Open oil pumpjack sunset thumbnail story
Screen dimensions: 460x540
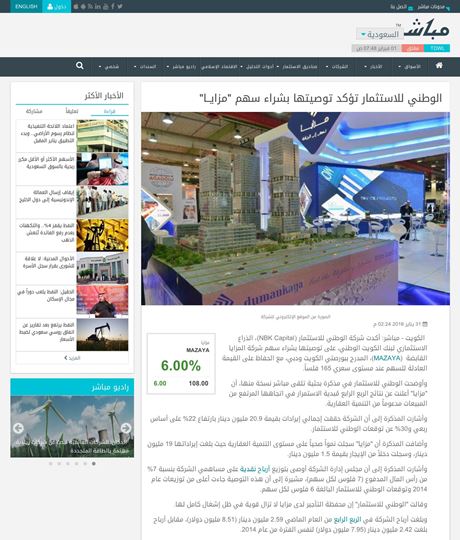coord(102,334)
